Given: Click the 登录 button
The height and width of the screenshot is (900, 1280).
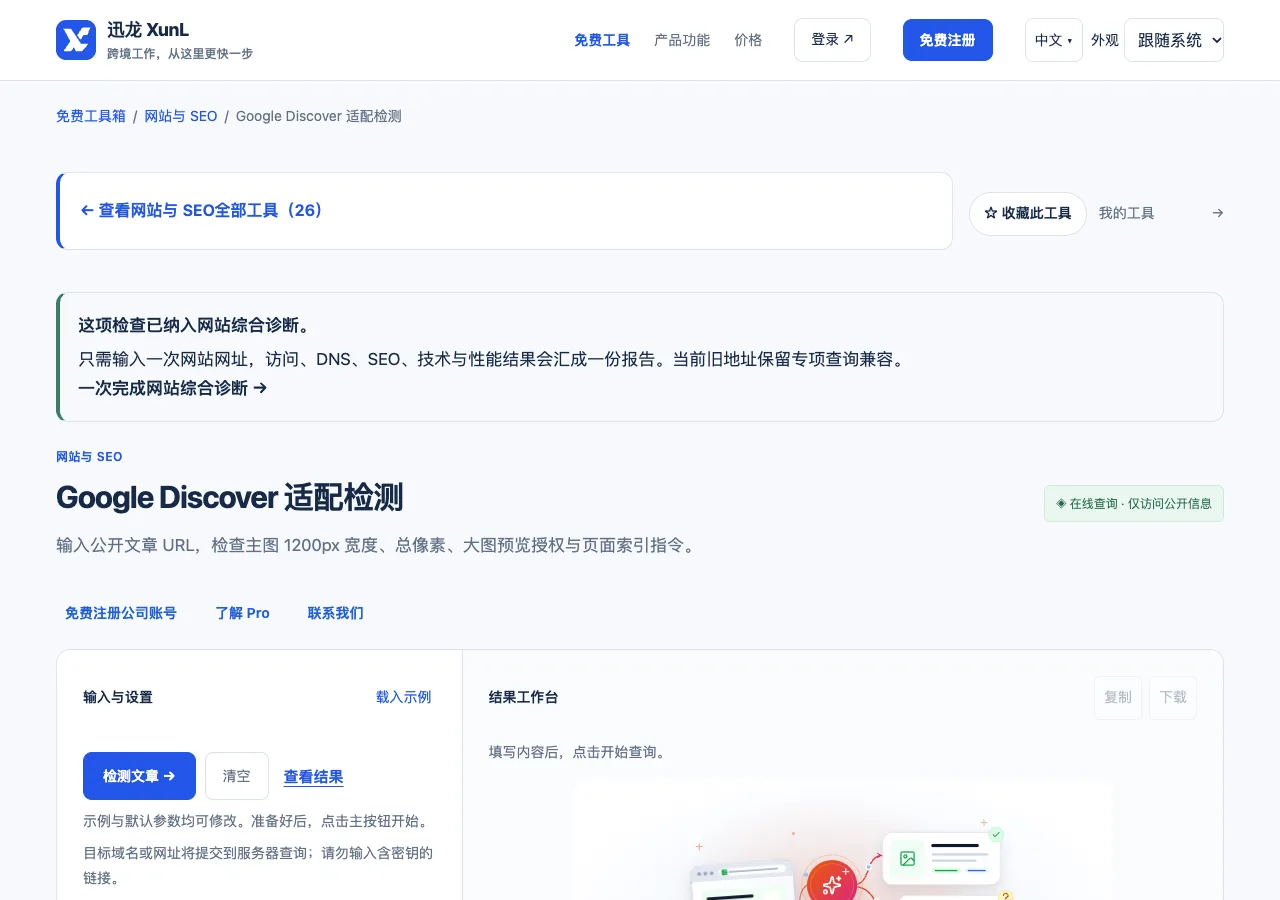Looking at the screenshot, I should coord(832,40).
